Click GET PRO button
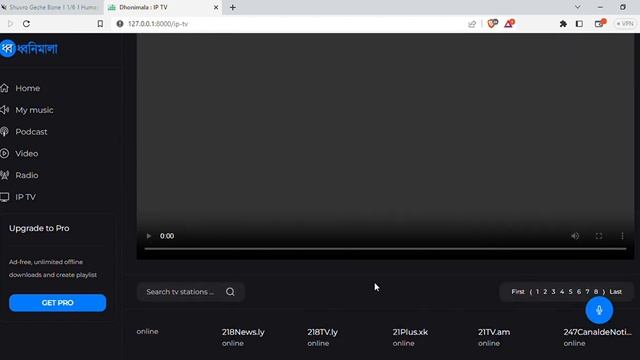640x360 pixels. tap(58, 303)
